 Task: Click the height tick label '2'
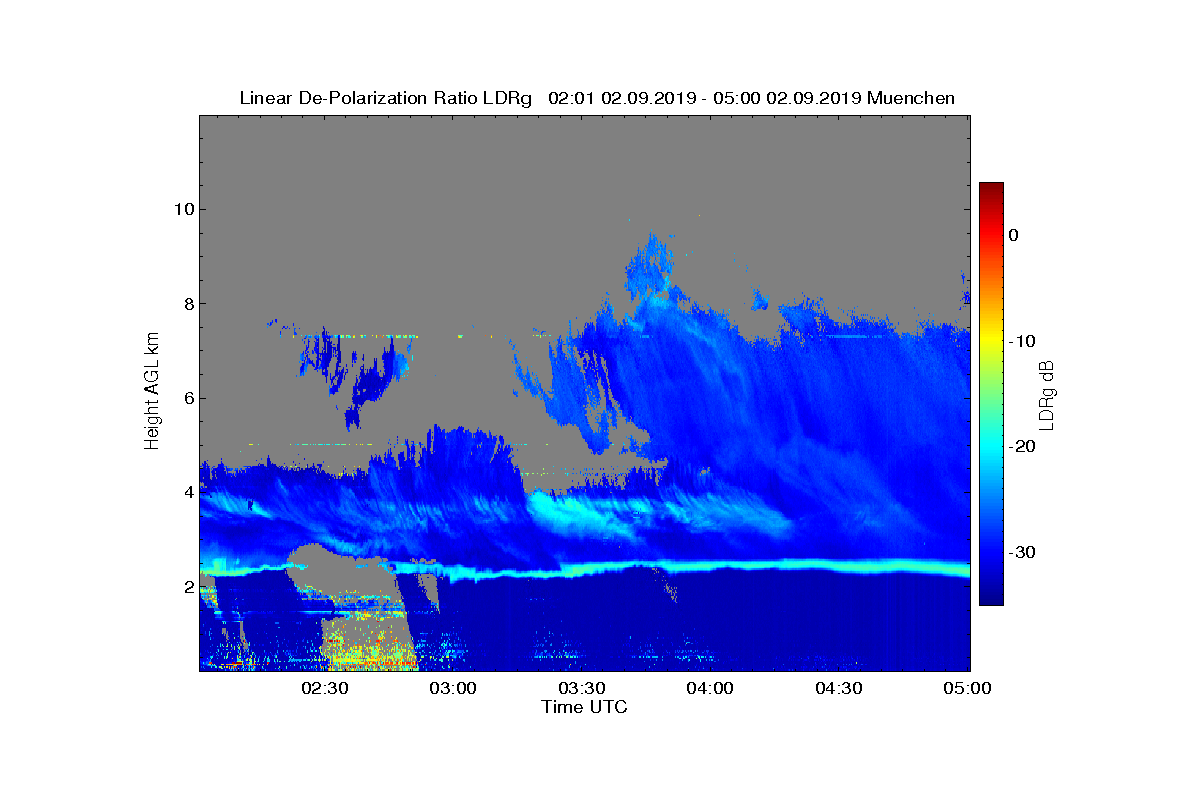point(187,587)
